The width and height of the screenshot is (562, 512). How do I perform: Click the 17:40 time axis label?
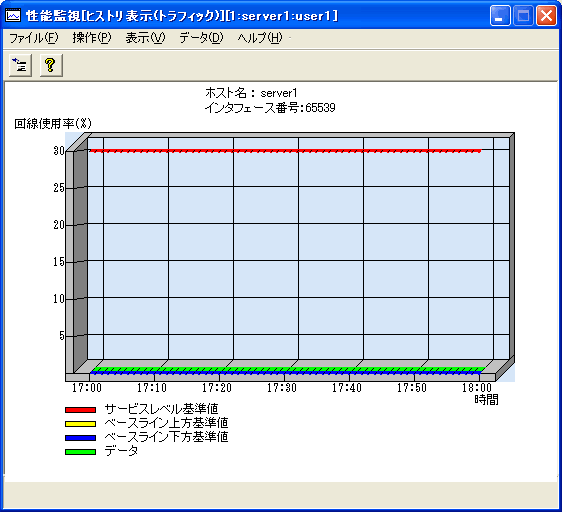click(x=347, y=388)
